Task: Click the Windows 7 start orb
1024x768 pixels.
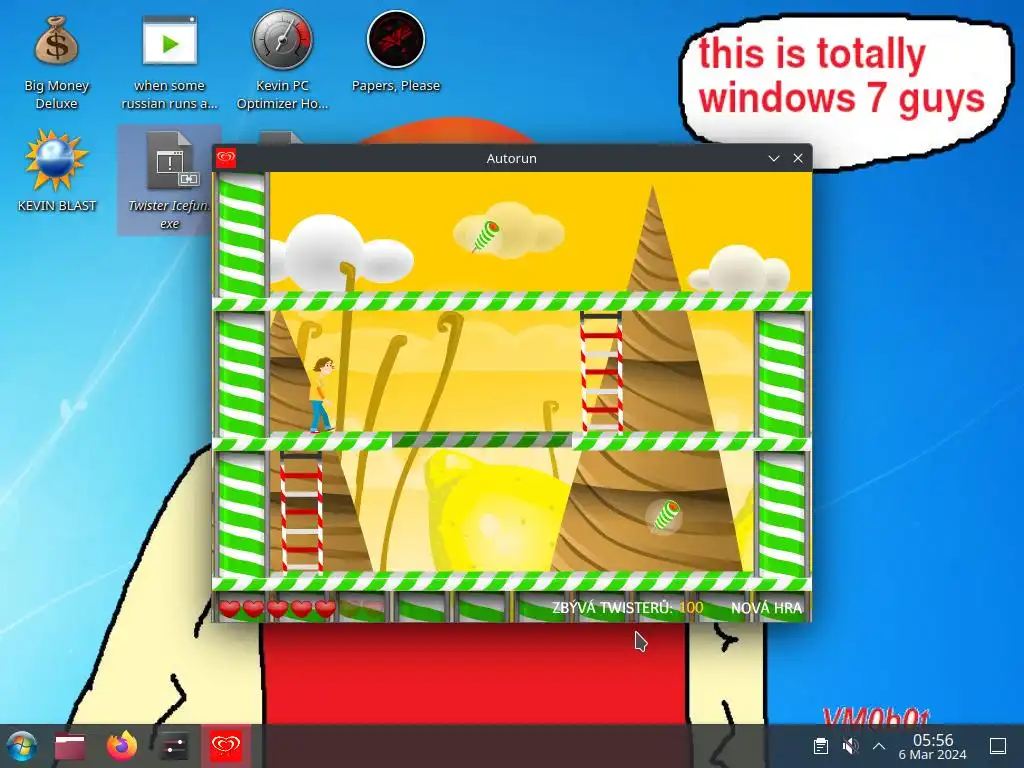Action: click(x=22, y=746)
